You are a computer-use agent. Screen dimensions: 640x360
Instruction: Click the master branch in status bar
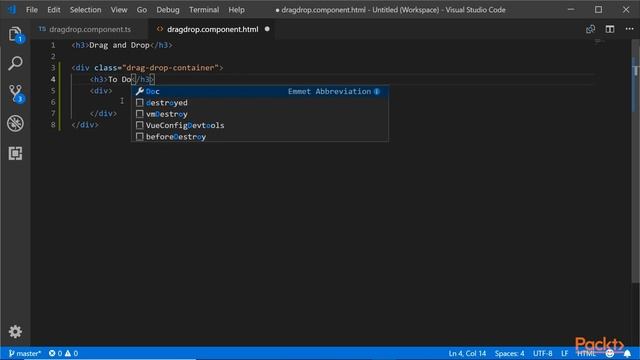pyautogui.click(x=25, y=353)
